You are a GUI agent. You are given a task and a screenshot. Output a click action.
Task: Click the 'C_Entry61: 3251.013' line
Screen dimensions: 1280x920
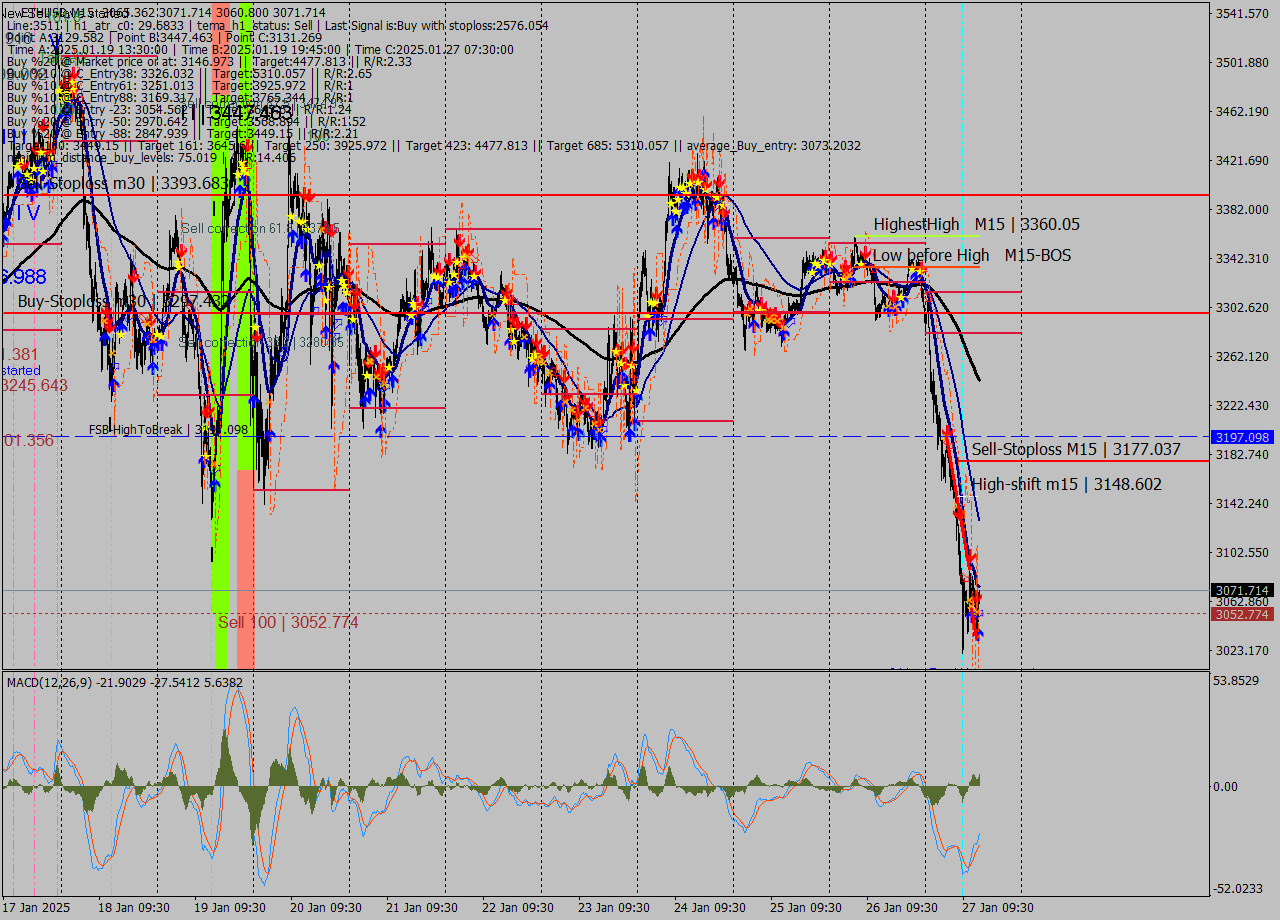click(x=180, y=86)
